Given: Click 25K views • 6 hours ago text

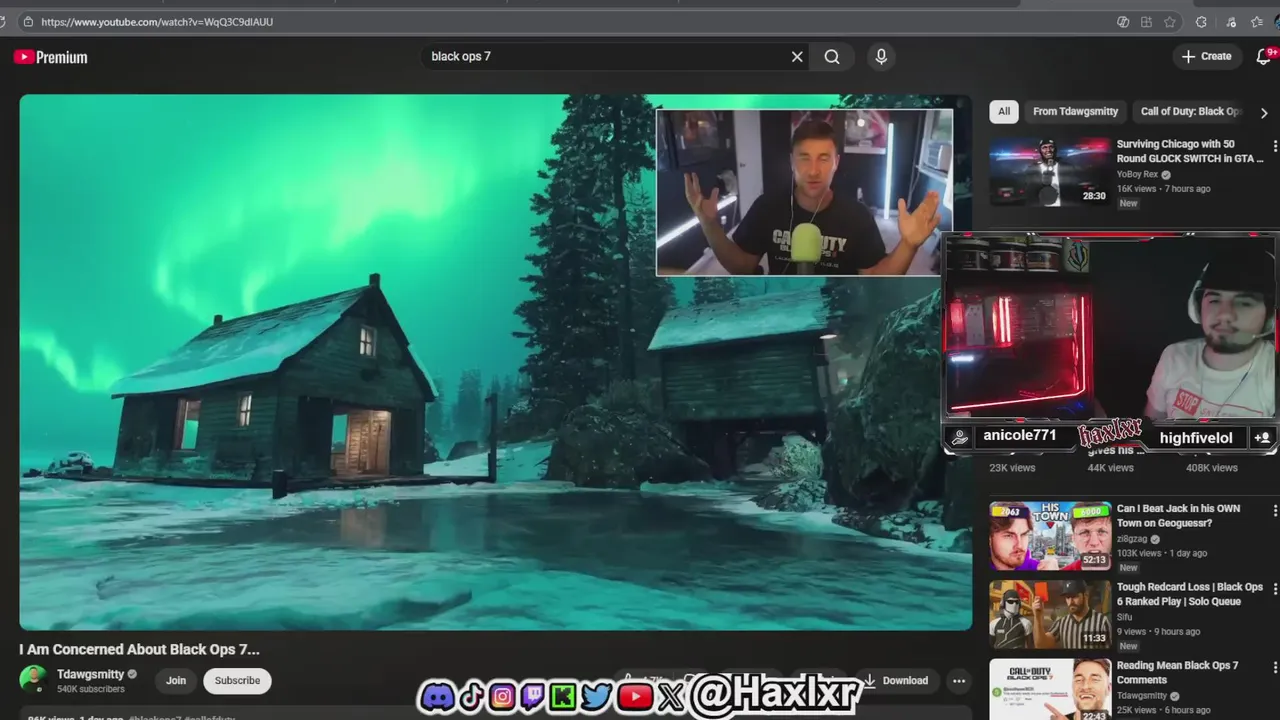Looking at the screenshot, I should tap(1163, 710).
